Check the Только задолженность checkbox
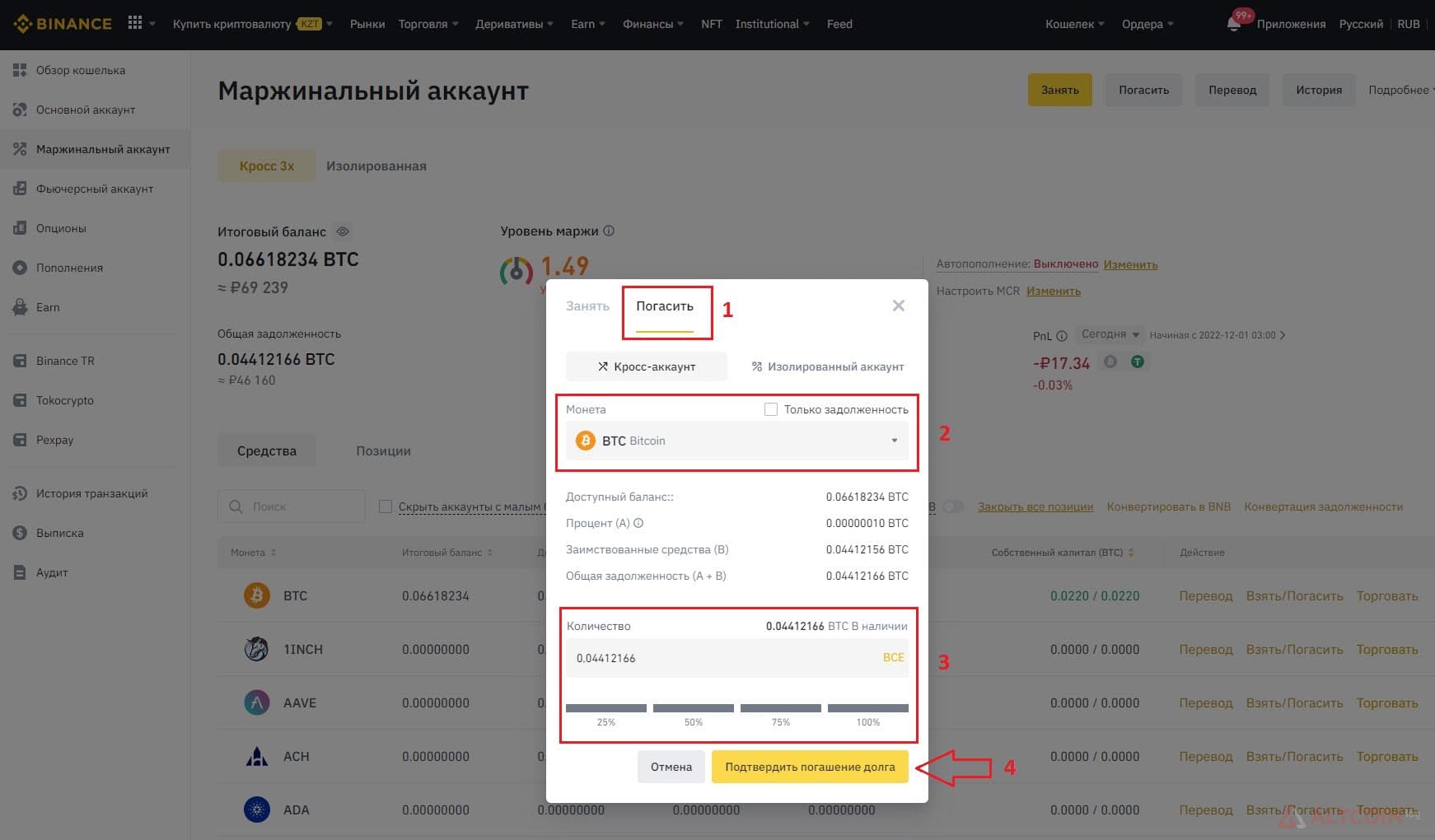The width and height of the screenshot is (1435, 840). click(771, 409)
